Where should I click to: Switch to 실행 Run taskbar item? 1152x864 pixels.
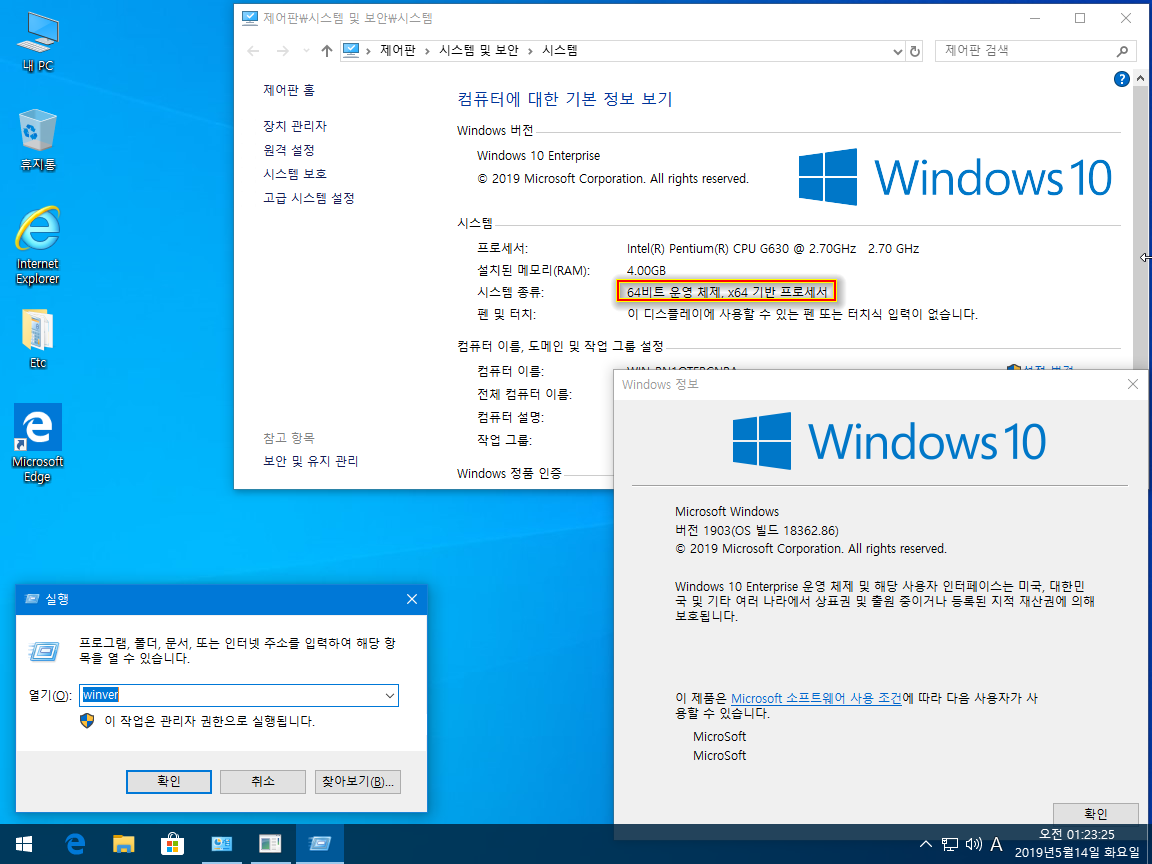pyautogui.click(x=320, y=844)
